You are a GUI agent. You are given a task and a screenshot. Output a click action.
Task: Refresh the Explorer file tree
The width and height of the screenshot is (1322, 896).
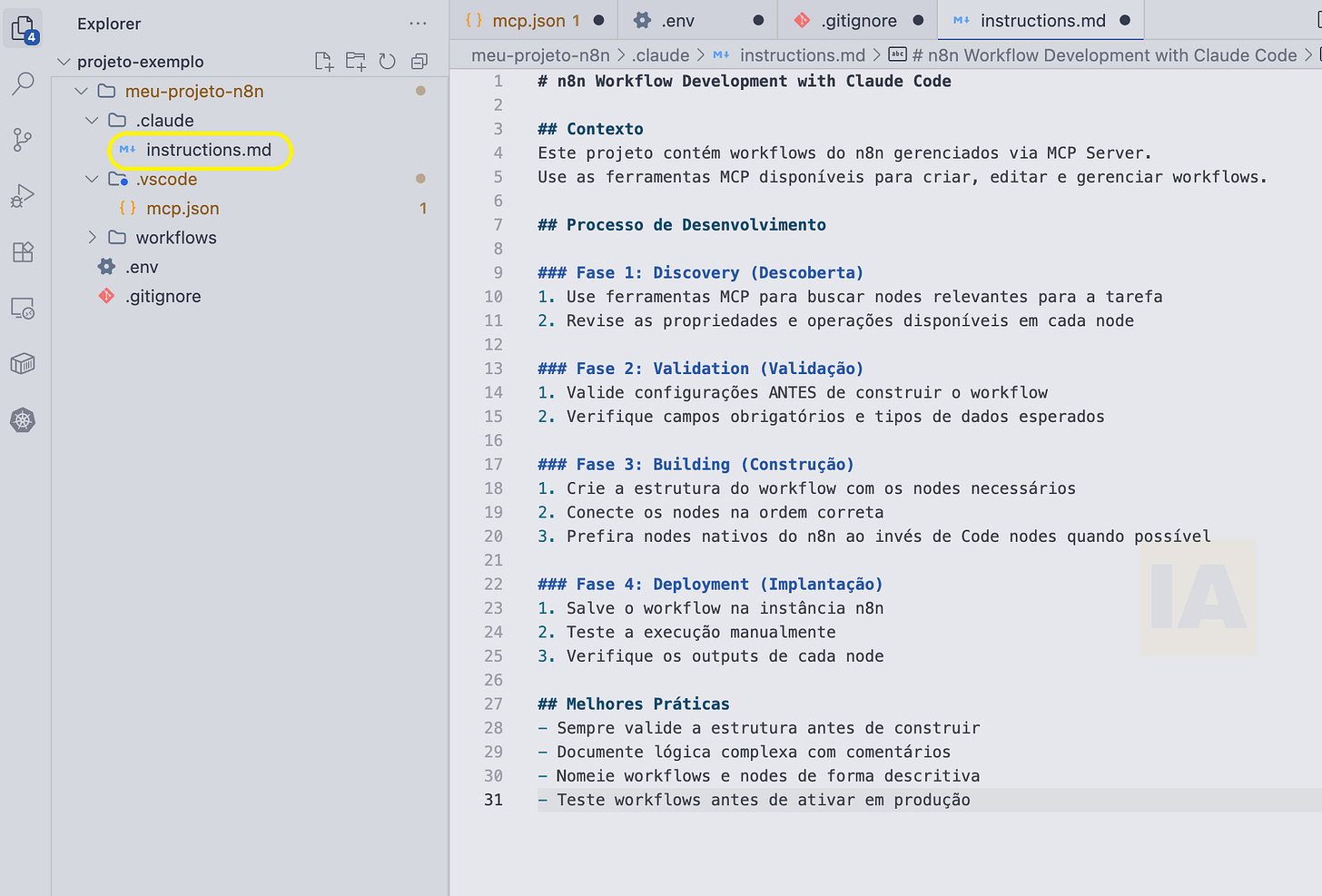point(386,61)
